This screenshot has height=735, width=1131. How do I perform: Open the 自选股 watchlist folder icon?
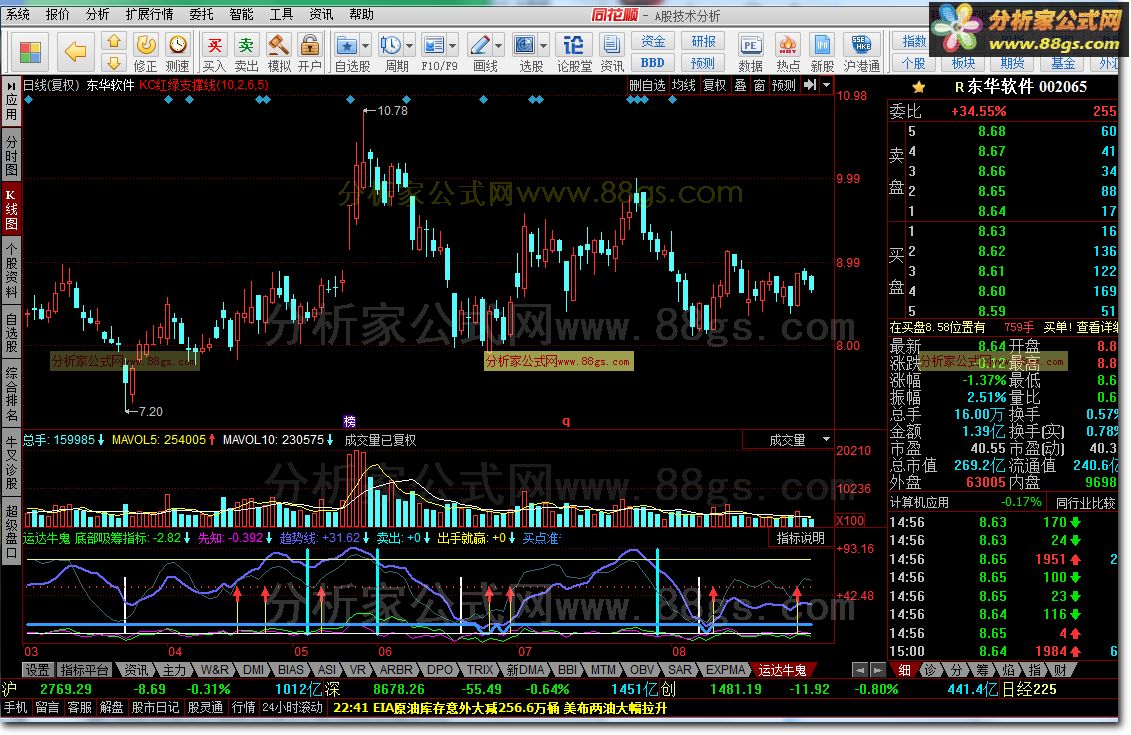347,45
